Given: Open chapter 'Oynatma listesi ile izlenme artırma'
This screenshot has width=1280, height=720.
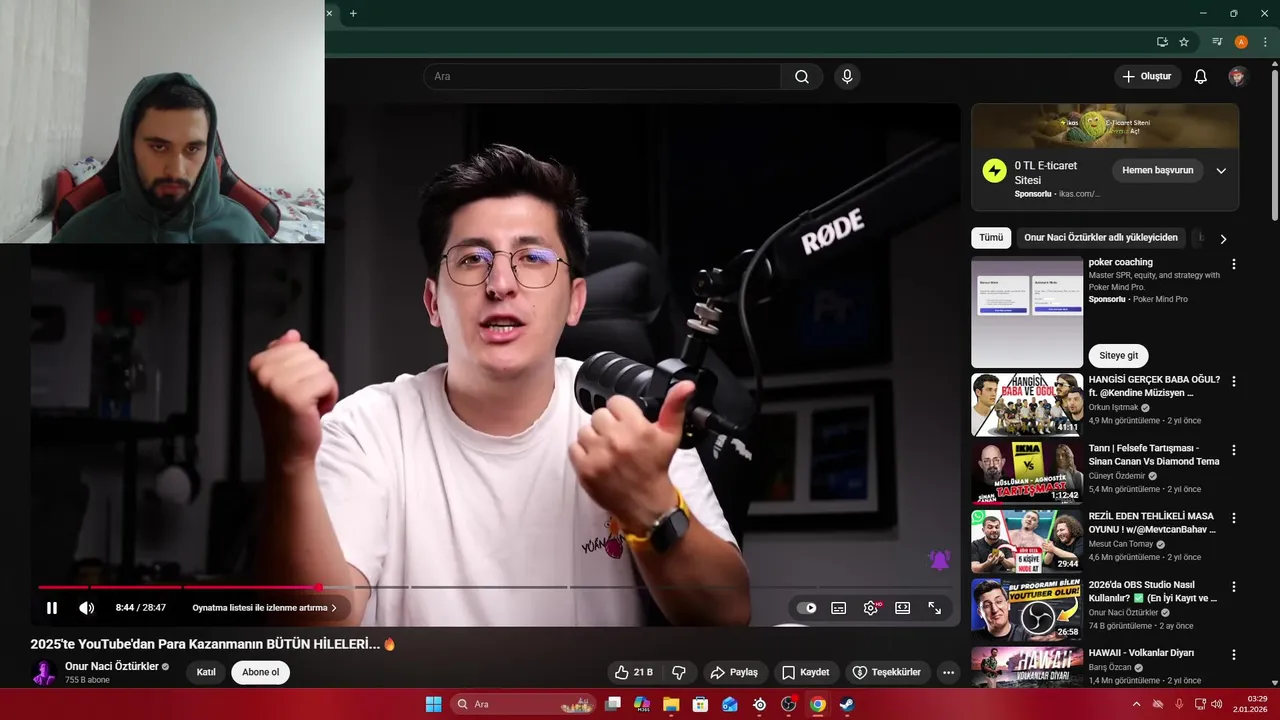Looking at the screenshot, I should [264, 607].
